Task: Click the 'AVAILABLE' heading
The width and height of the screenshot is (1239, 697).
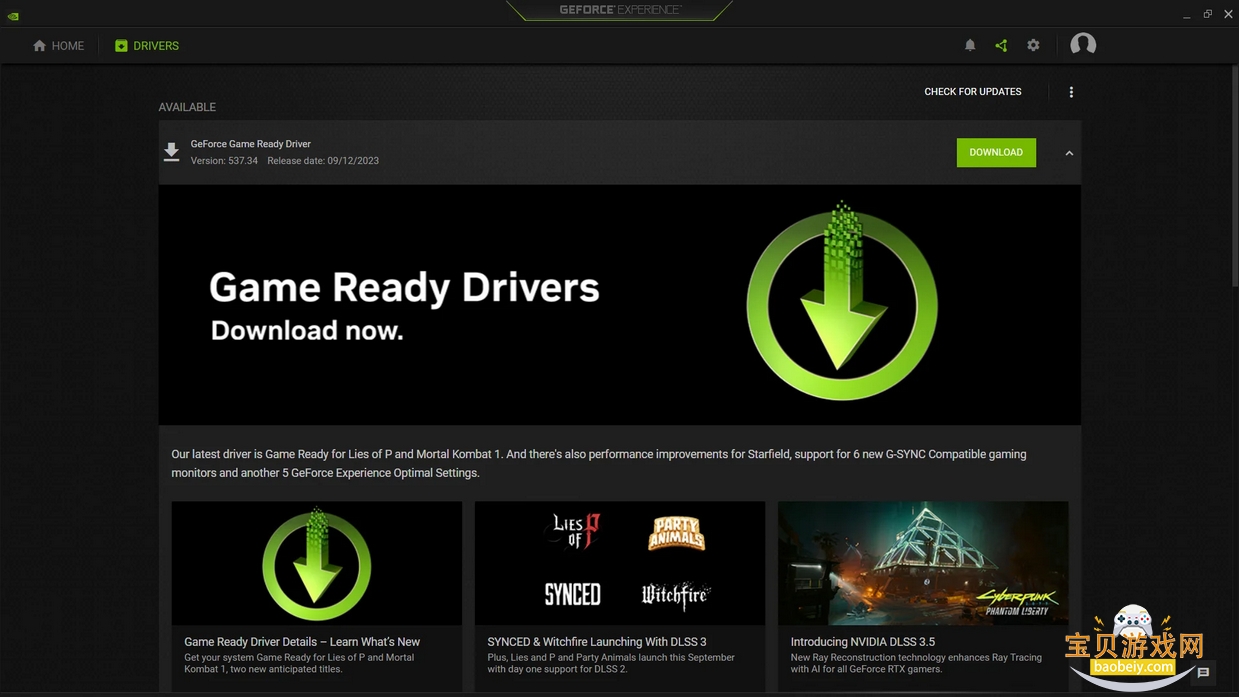Action: tap(187, 107)
